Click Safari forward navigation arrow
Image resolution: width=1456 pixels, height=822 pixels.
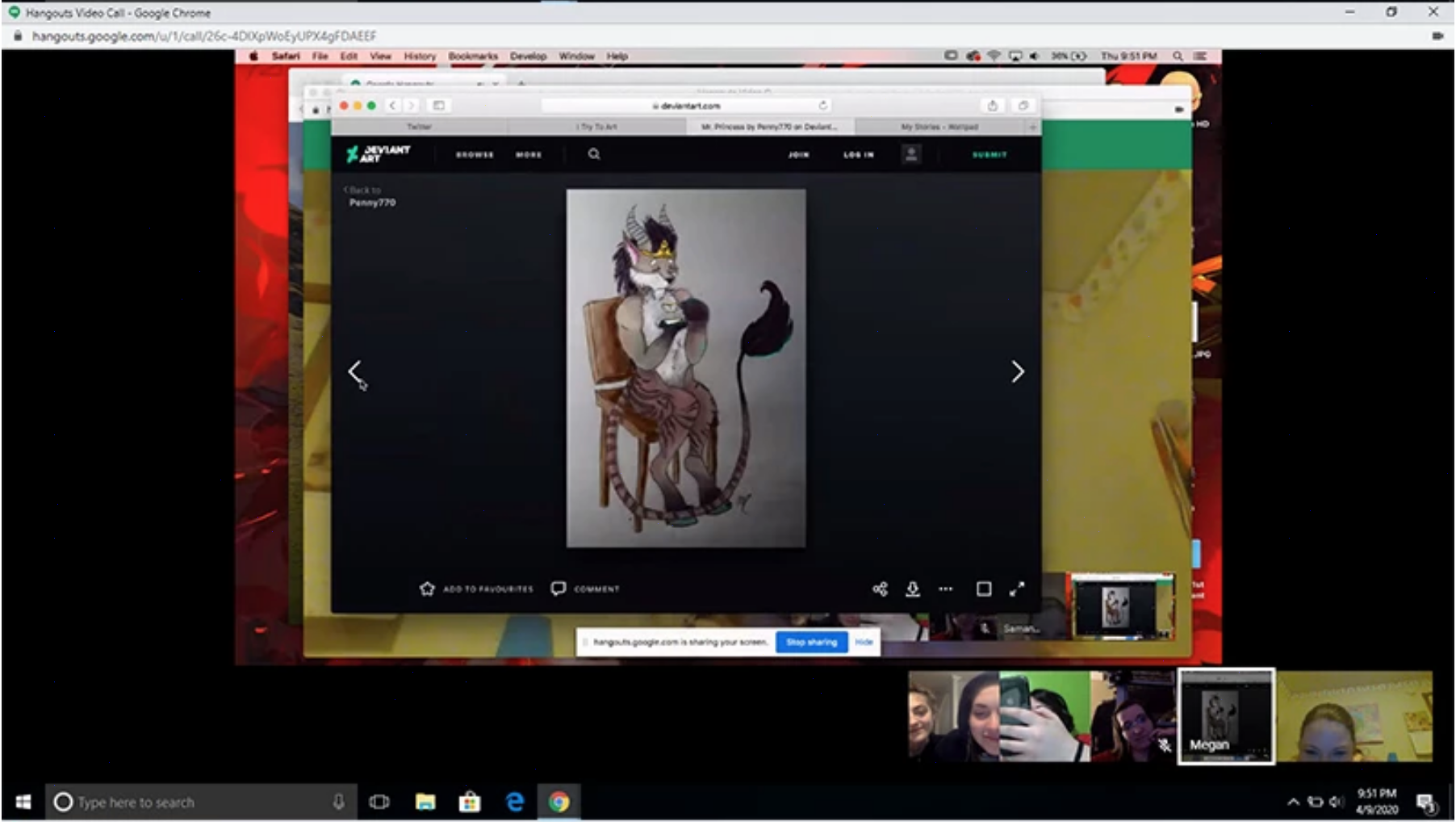coord(412,105)
